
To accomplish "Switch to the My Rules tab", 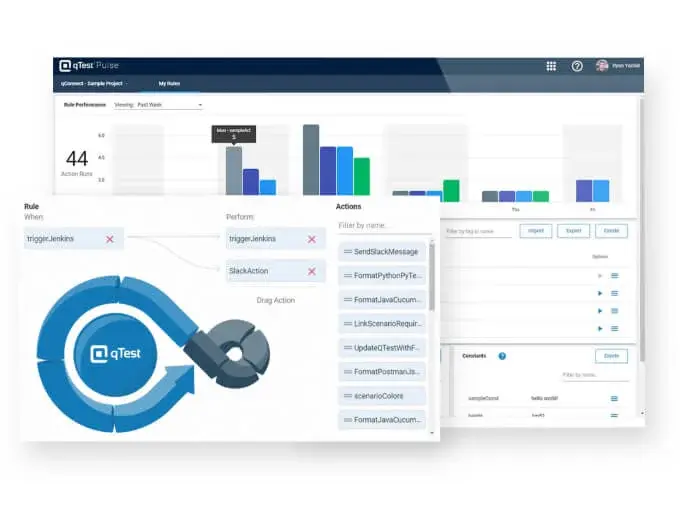I will pyautogui.click(x=169, y=84).
